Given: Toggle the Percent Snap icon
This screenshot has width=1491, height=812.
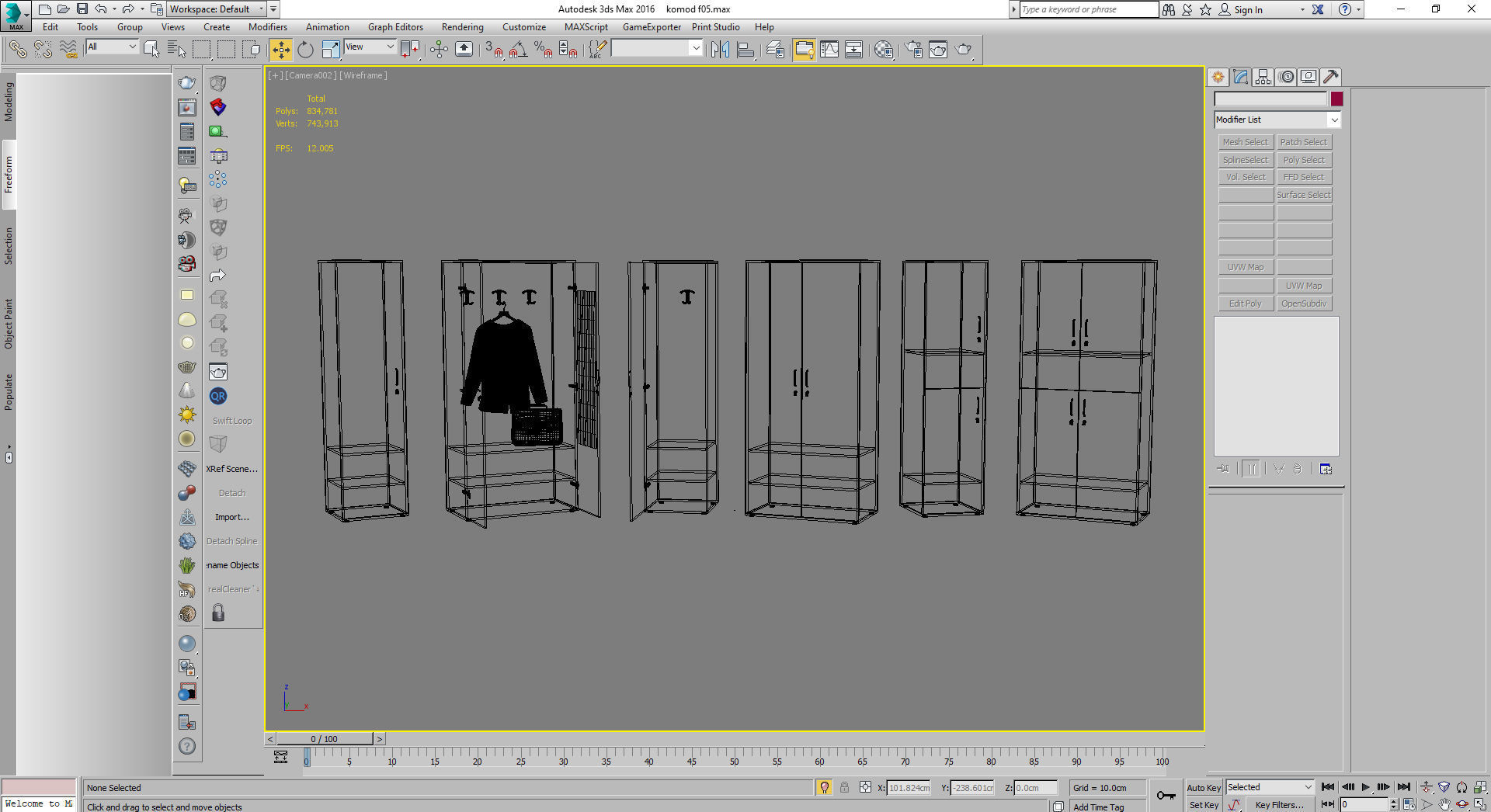Looking at the screenshot, I should pos(544,50).
